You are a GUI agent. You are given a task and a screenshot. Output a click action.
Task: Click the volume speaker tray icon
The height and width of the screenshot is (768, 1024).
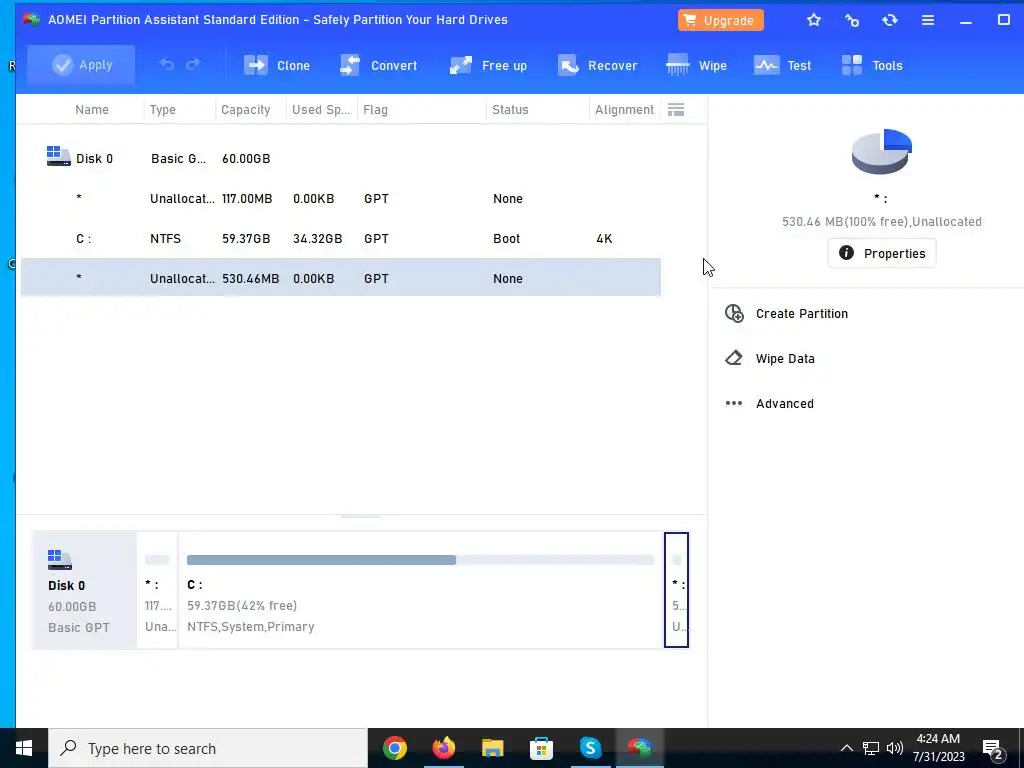(895, 748)
